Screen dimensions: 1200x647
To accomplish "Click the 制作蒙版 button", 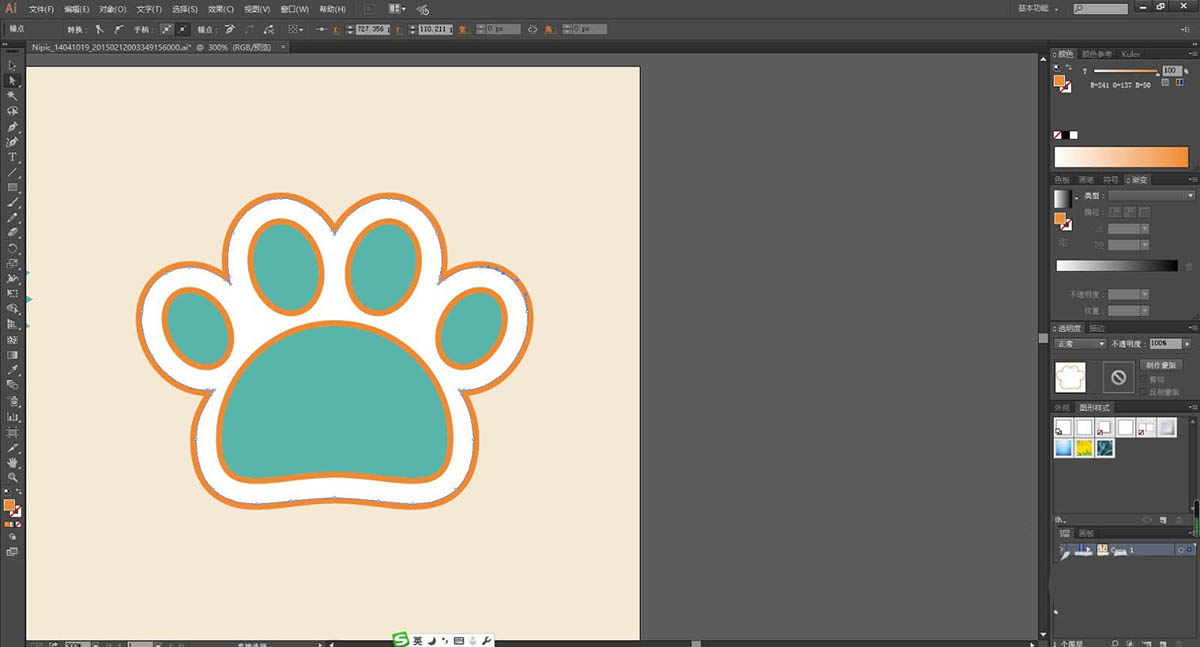I will [1160, 365].
